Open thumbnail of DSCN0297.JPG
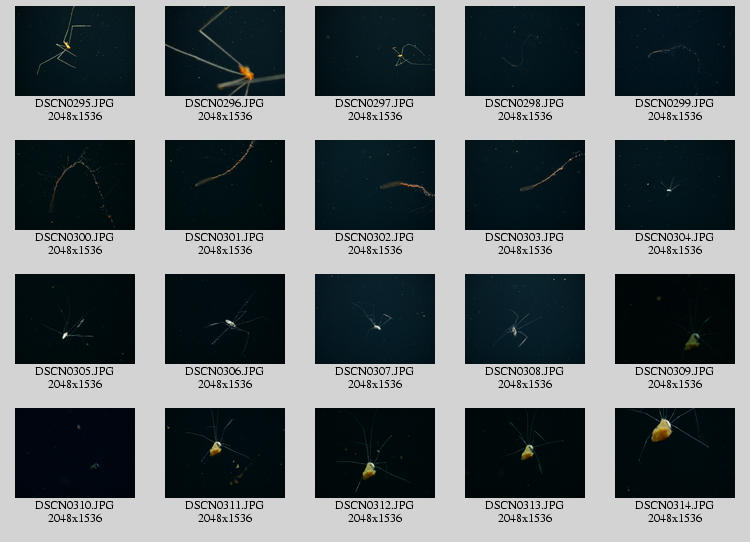 coord(375,51)
